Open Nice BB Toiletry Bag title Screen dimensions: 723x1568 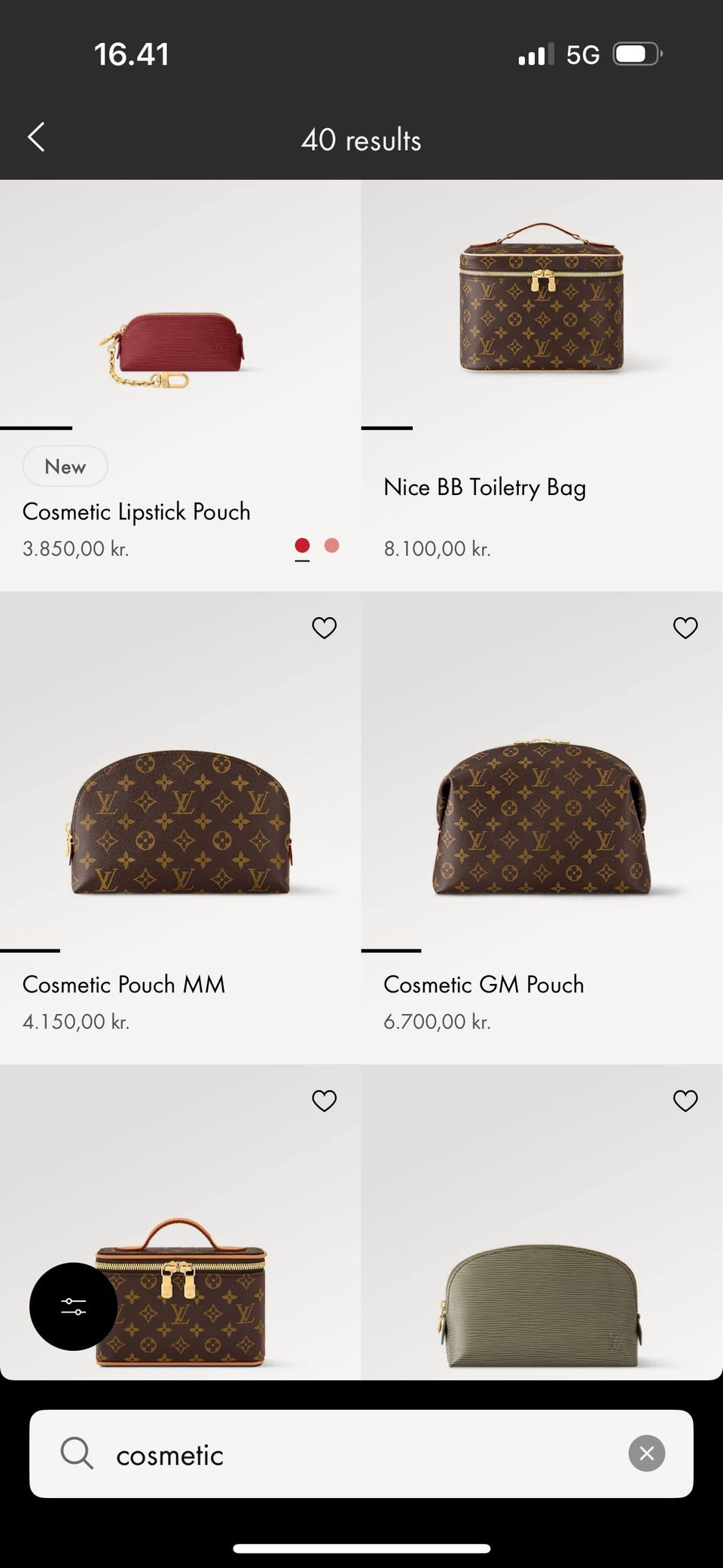[484, 488]
